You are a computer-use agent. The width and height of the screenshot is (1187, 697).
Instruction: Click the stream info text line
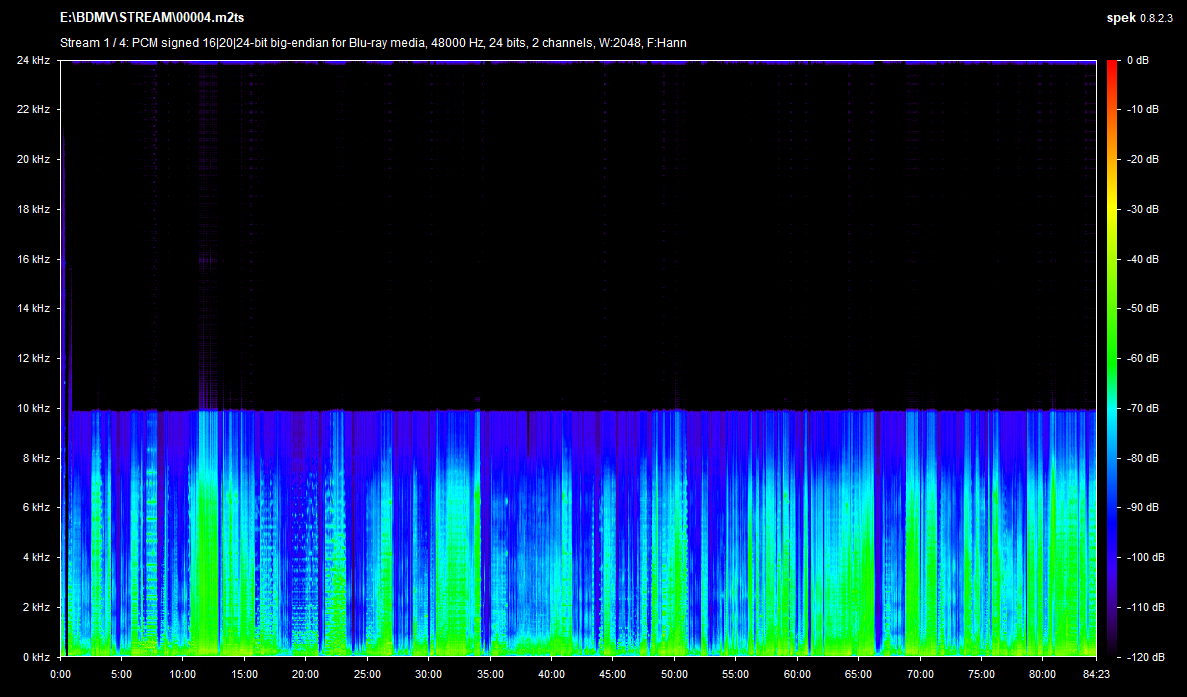click(x=373, y=43)
